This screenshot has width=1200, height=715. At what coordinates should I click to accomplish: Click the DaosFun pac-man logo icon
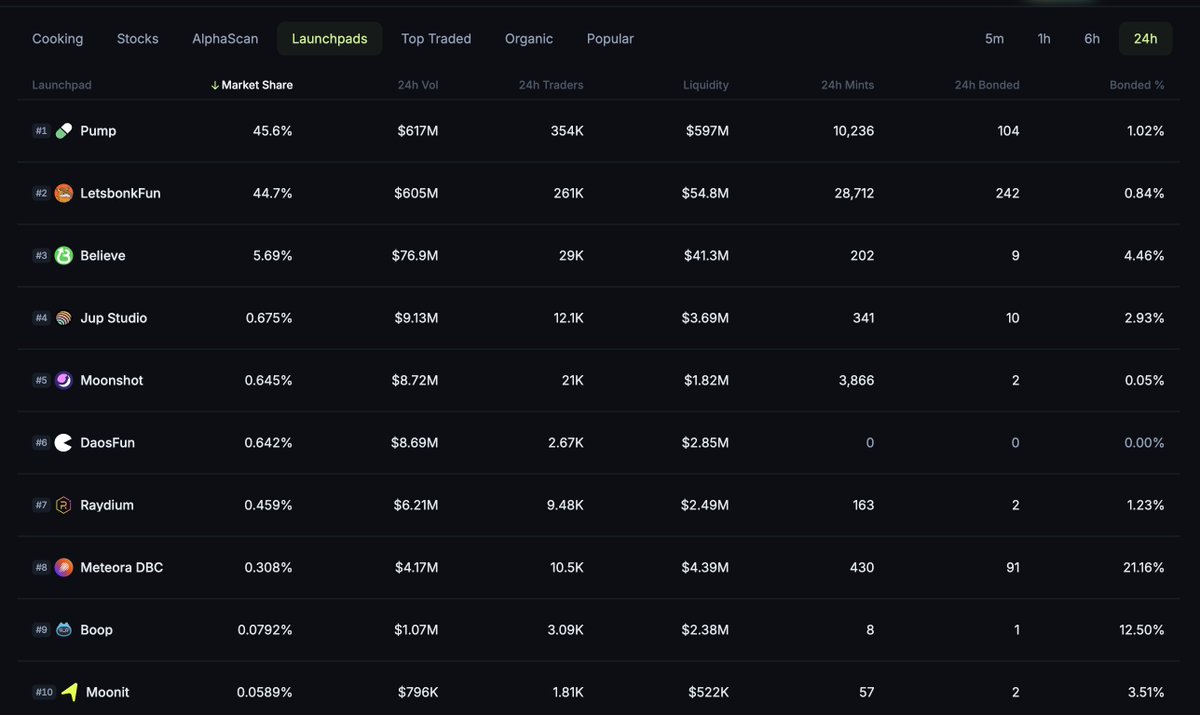[64, 443]
